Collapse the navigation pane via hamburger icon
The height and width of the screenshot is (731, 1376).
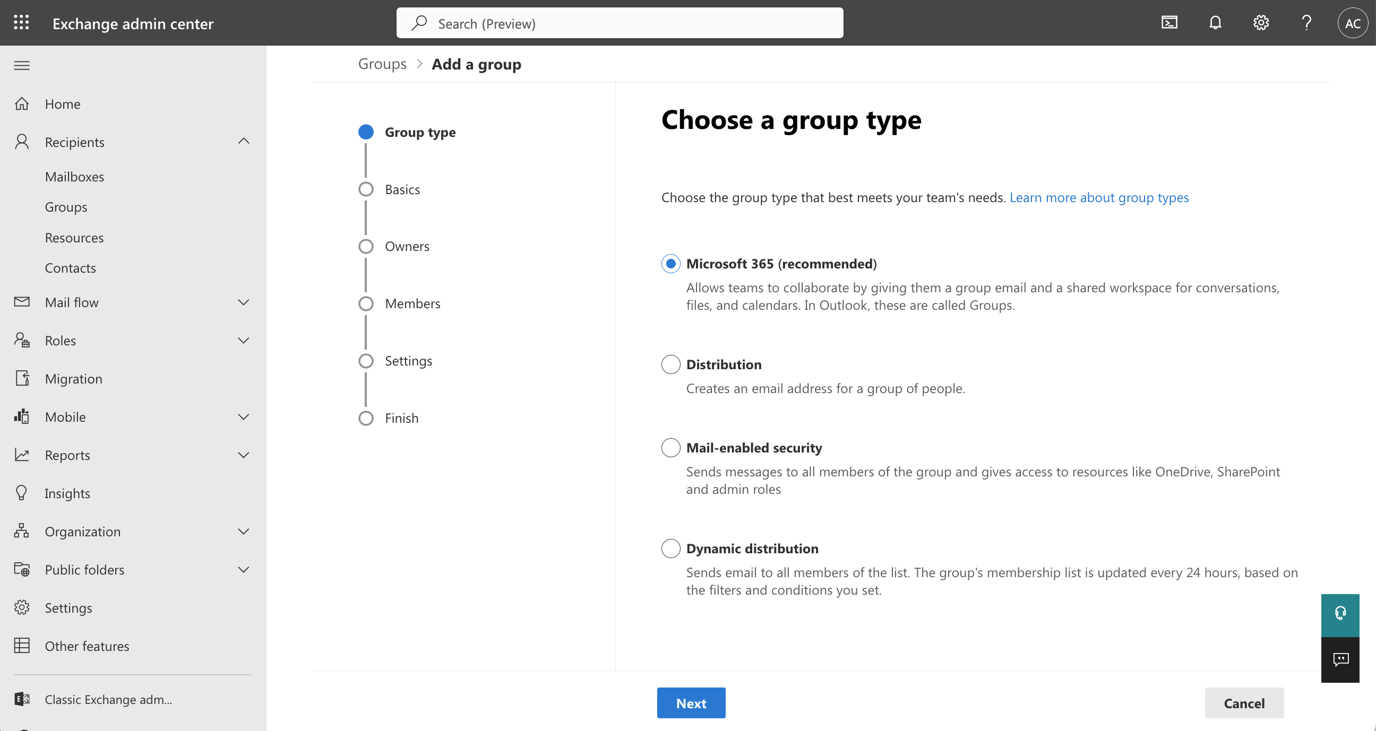20,65
